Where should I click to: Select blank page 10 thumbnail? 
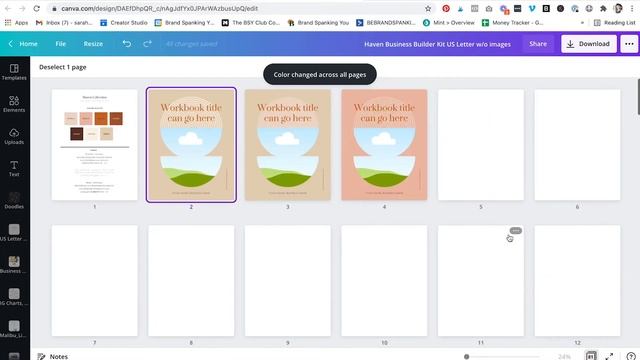pos(384,281)
